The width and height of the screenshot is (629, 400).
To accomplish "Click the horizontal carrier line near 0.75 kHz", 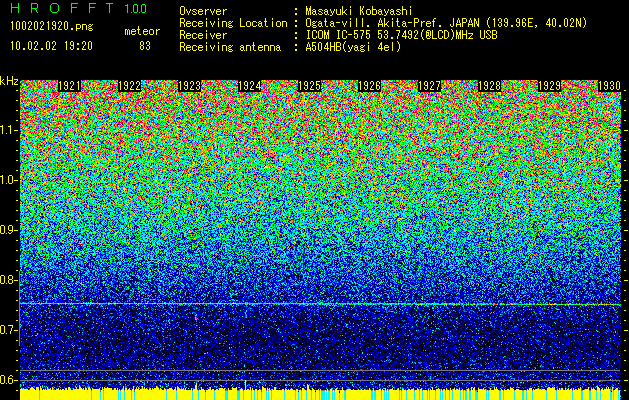I will [321, 304].
